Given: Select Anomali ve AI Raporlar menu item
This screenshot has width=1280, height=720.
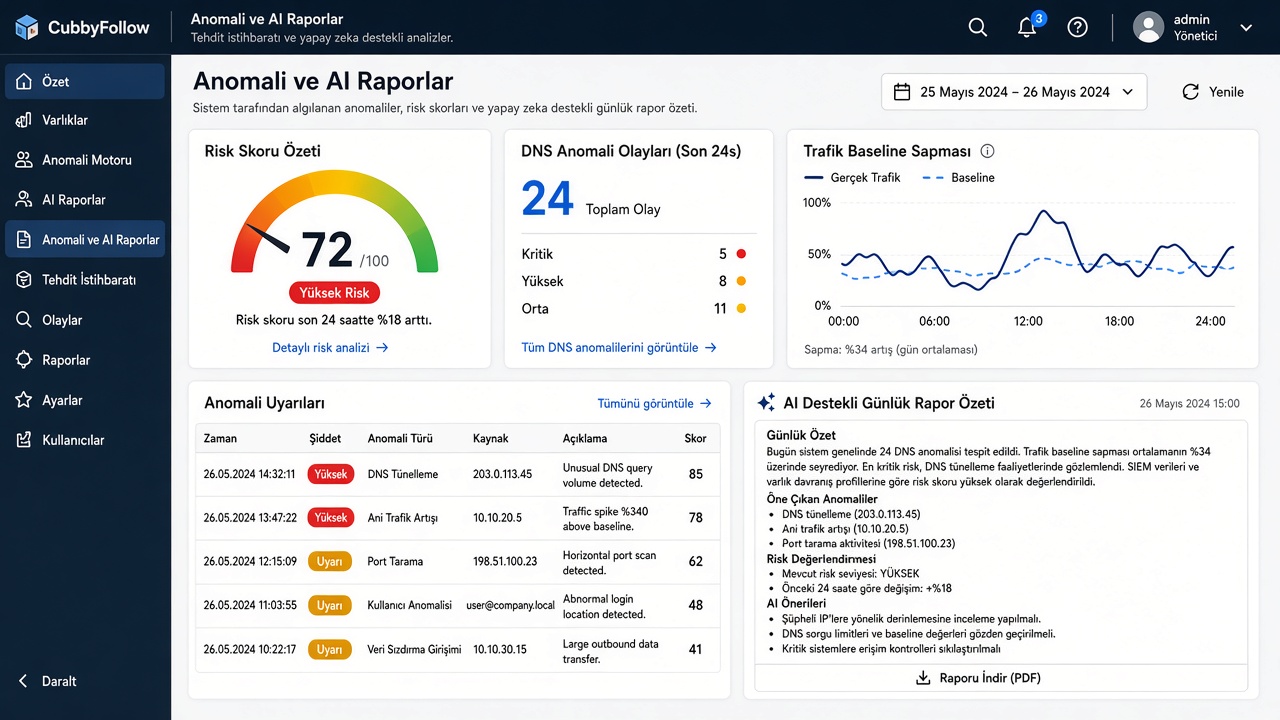Looking at the screenshot, I should click(x=85, y=240).
